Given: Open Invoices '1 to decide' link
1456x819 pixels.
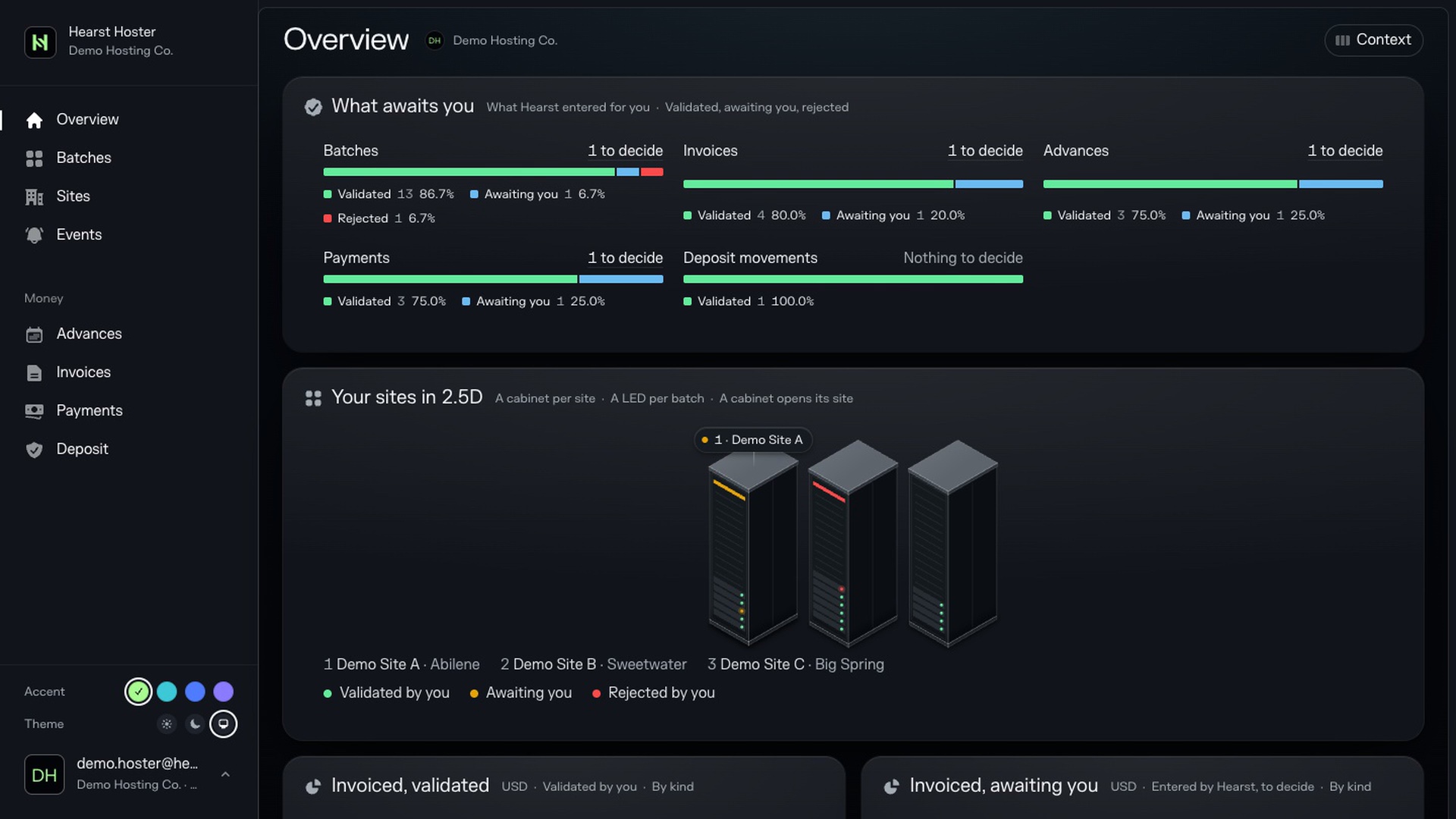Looking at the screenshot, I should click(x=985, y=151).
